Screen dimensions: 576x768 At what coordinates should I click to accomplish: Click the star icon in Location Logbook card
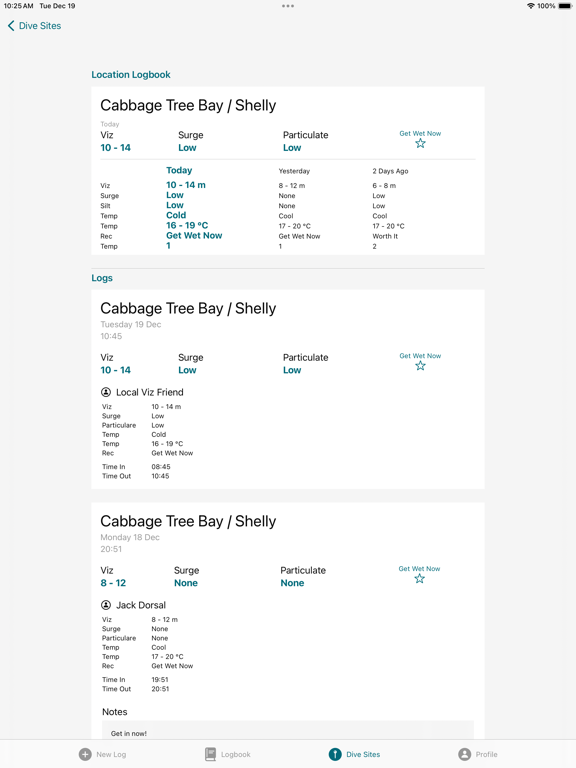tap(420, 144)
